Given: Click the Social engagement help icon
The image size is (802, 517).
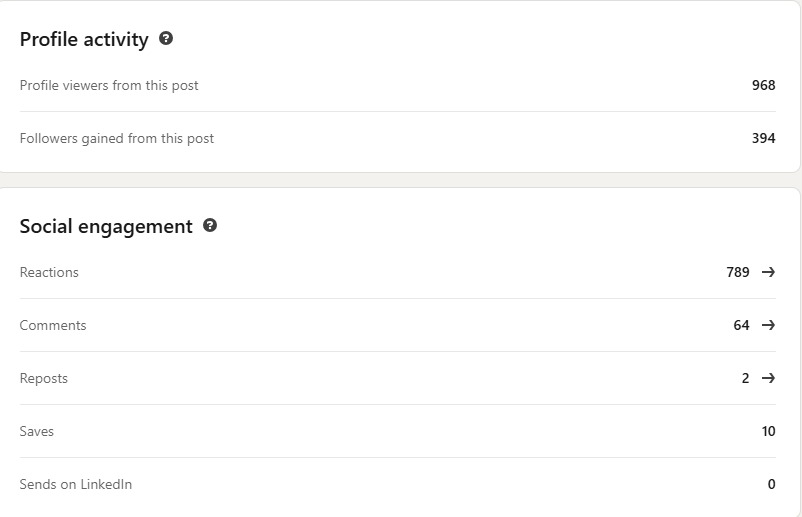Looking at the screenshot, I should 210,226.
